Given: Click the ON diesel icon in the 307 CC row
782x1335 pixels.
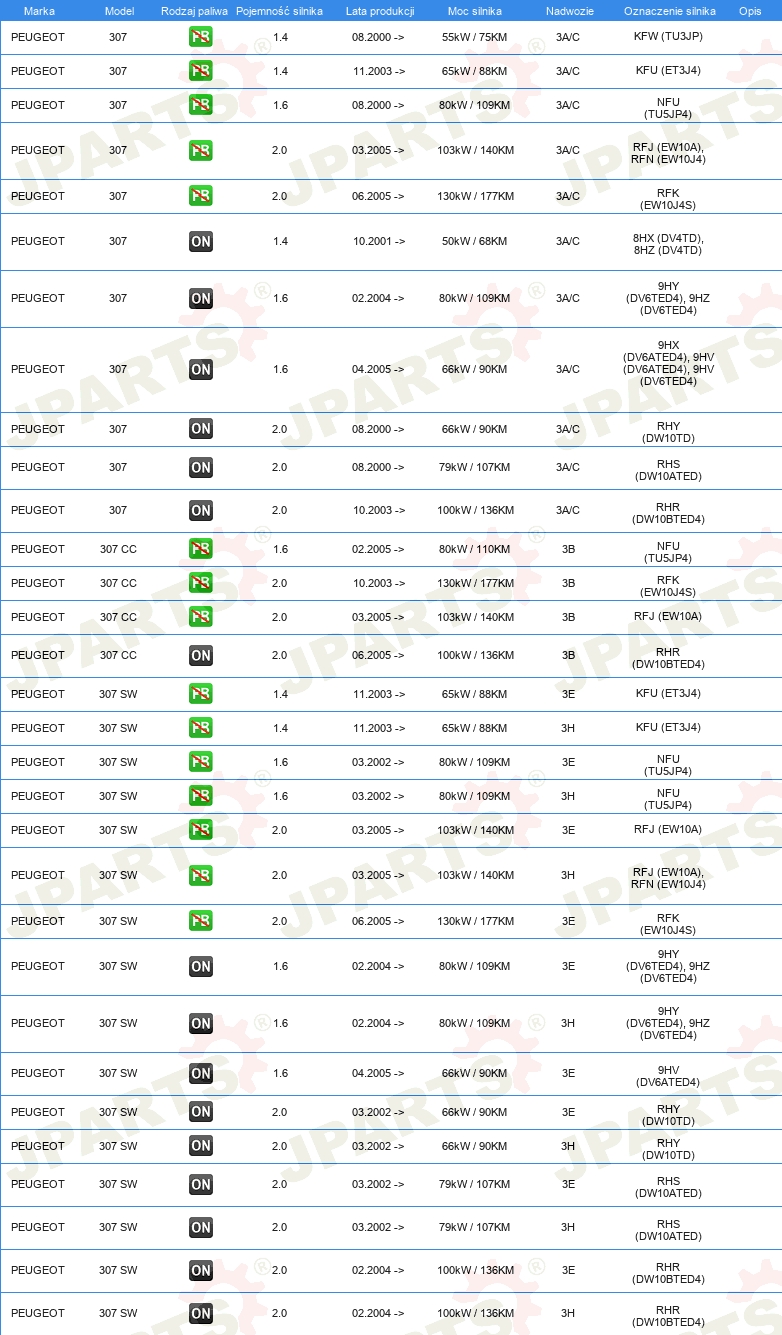Looking at the screenshot, I should (201, 655).
